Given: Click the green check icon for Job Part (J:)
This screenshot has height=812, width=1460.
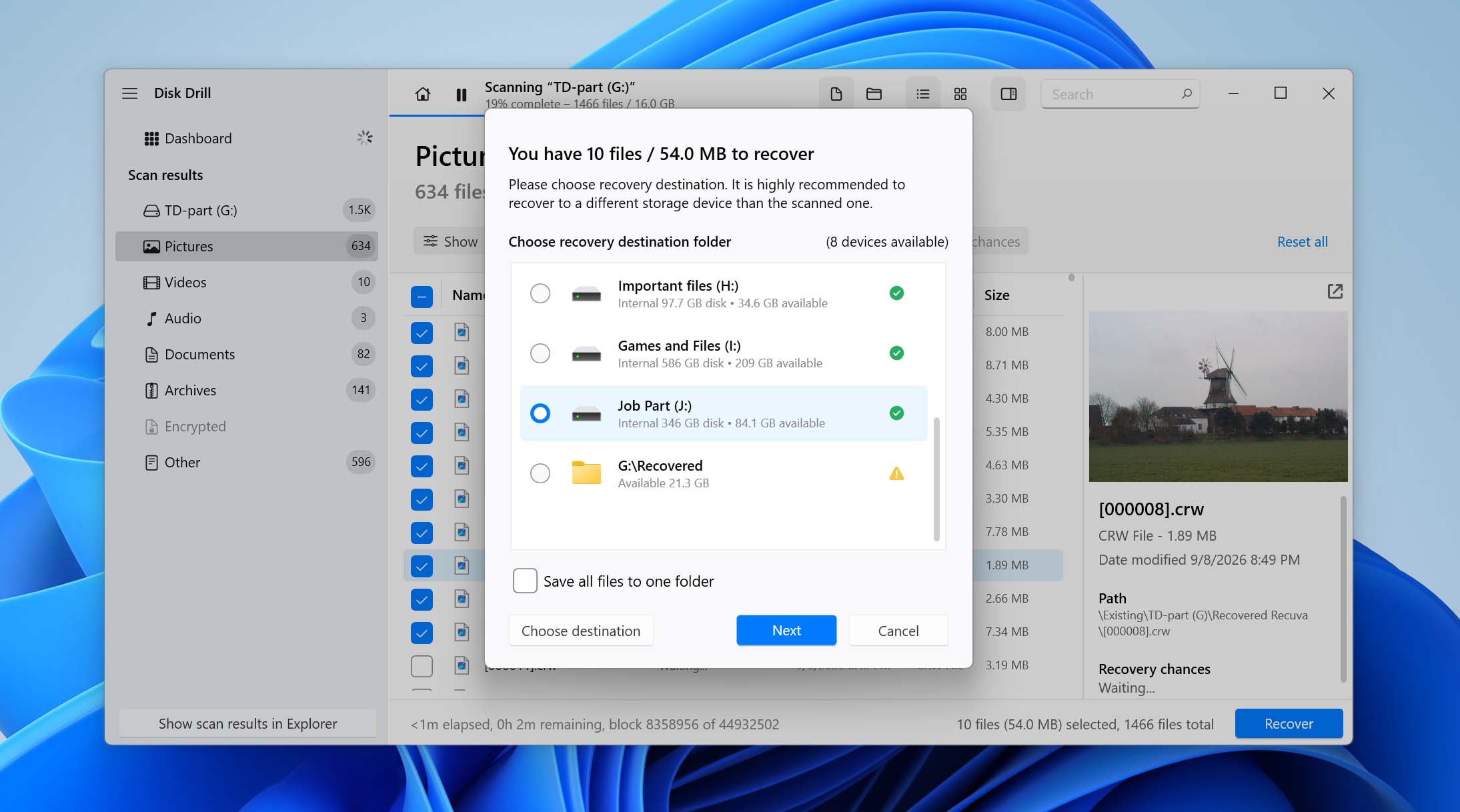Looking at the screenshot, I should click(896, 413).
